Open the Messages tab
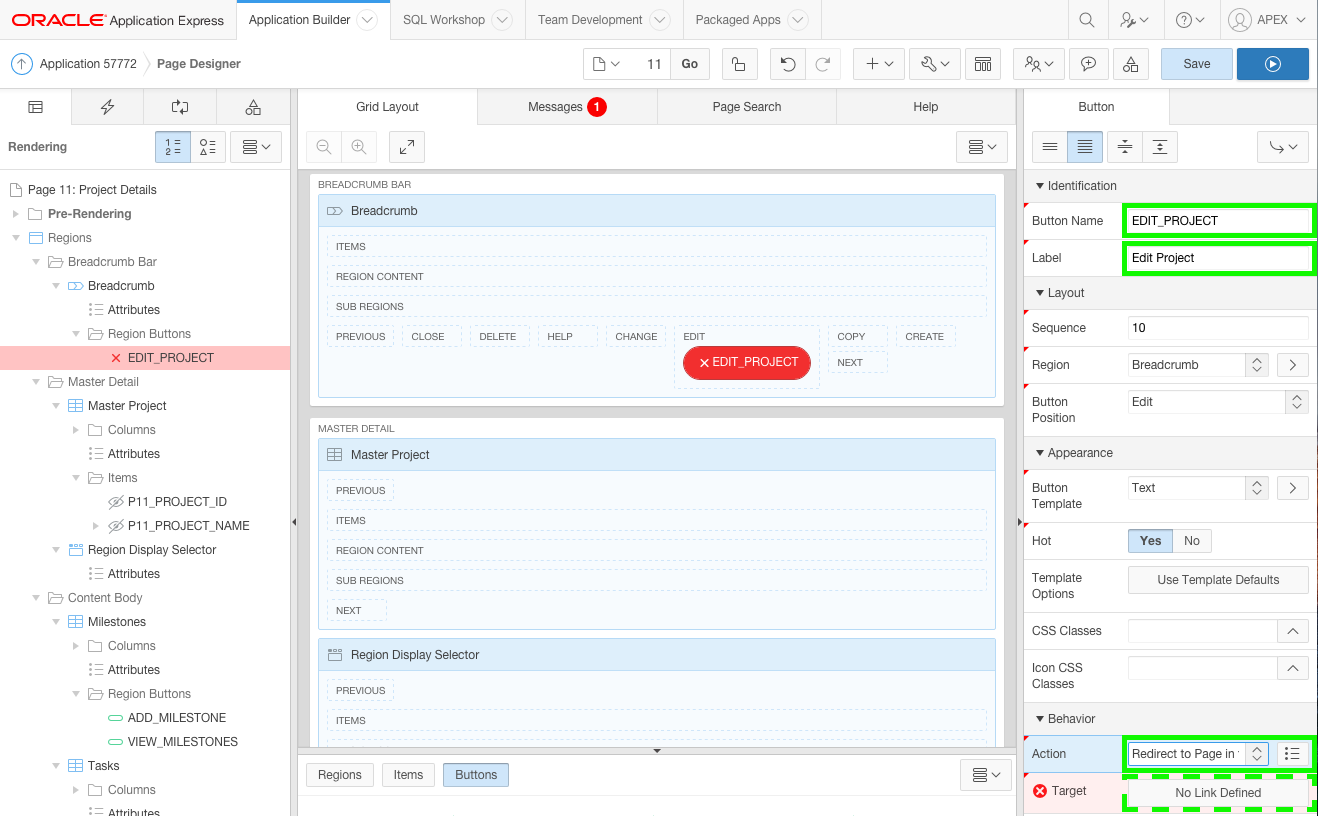Viewport: 1318px width, 816px height. tap(567, 107)
